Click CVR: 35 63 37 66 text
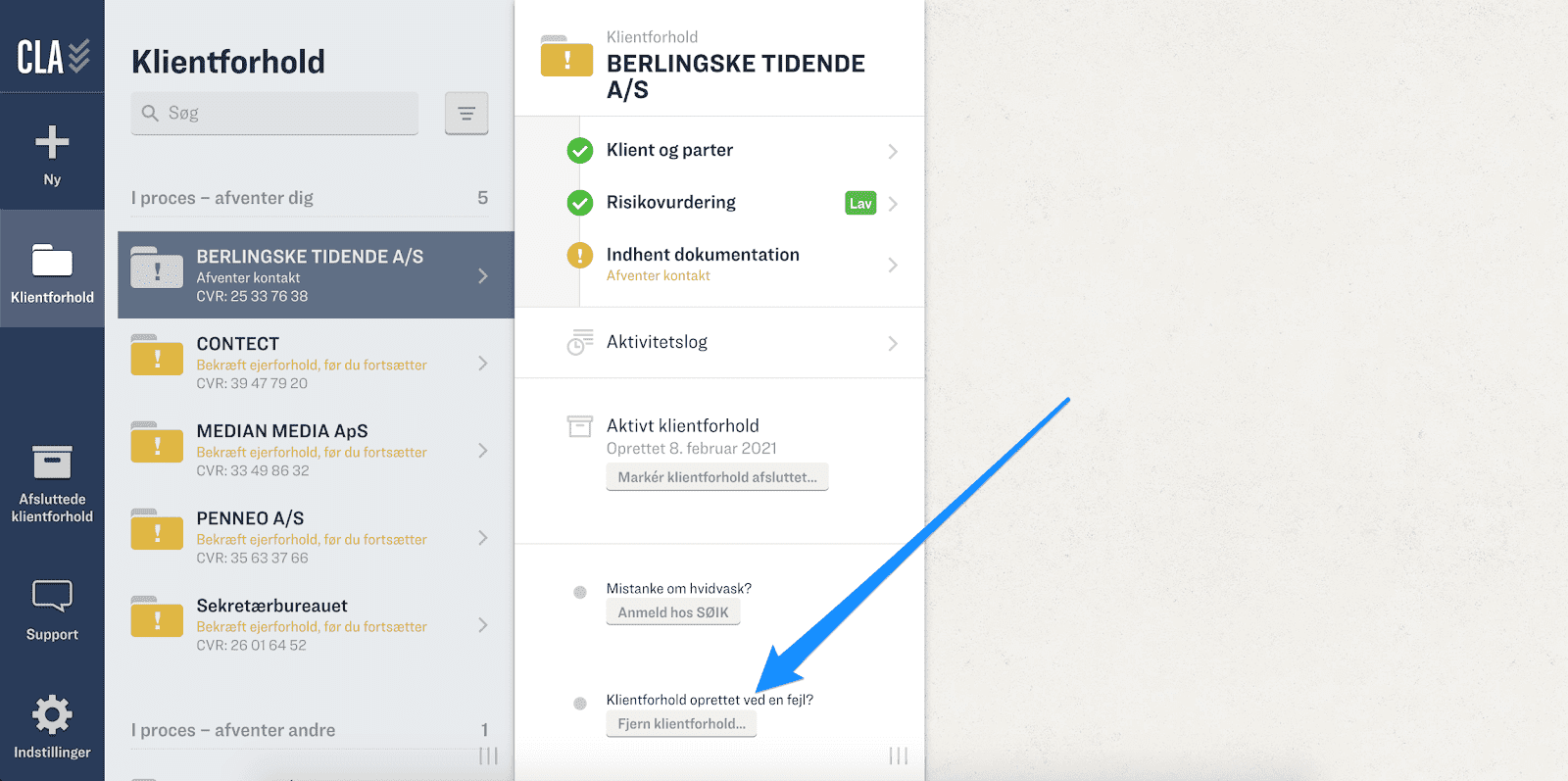The height and width of the screenshot is (781, 1568). [252, 558]
